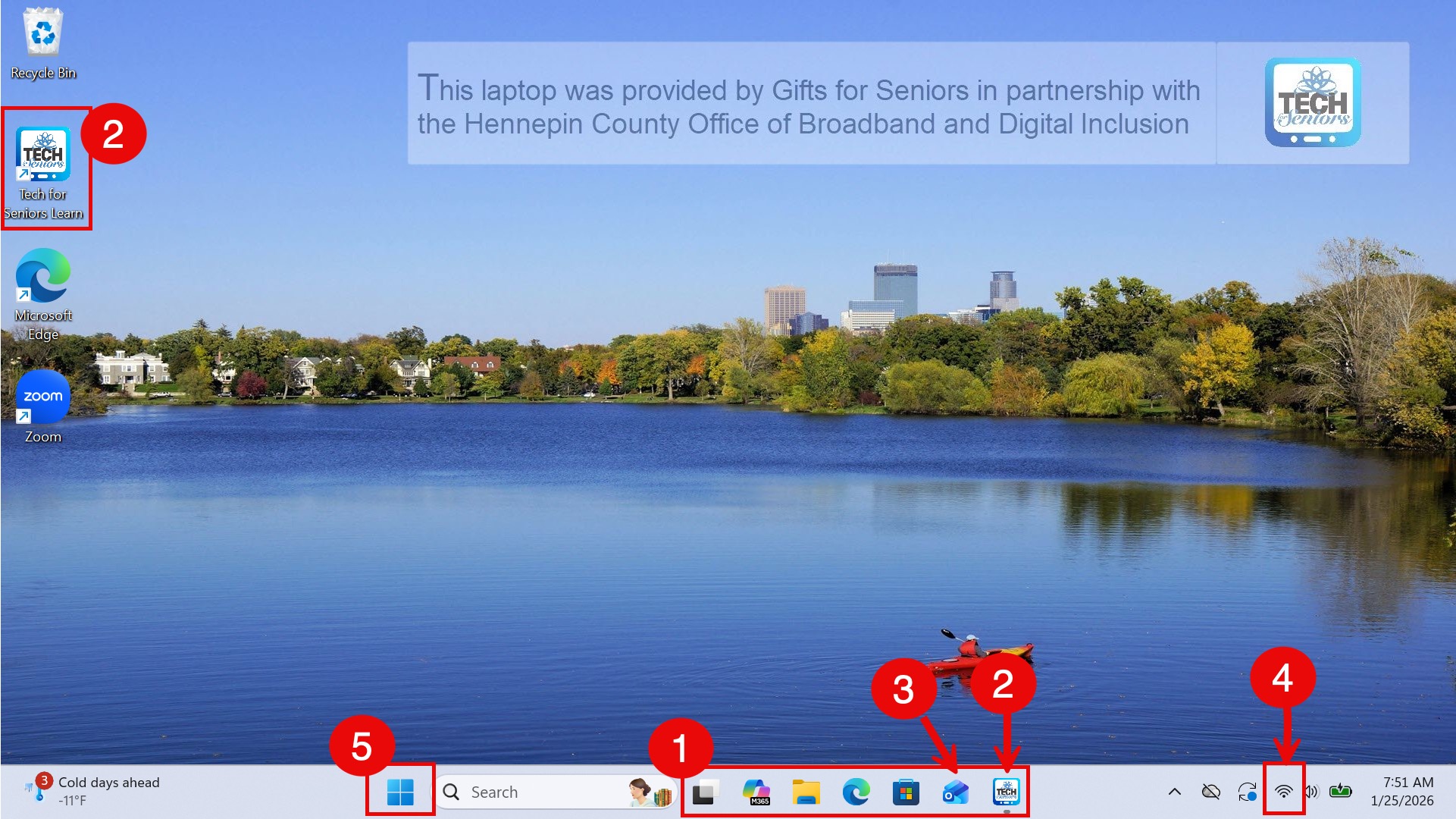Expand the hidden system tray icons chevron

click(1175, 792)
